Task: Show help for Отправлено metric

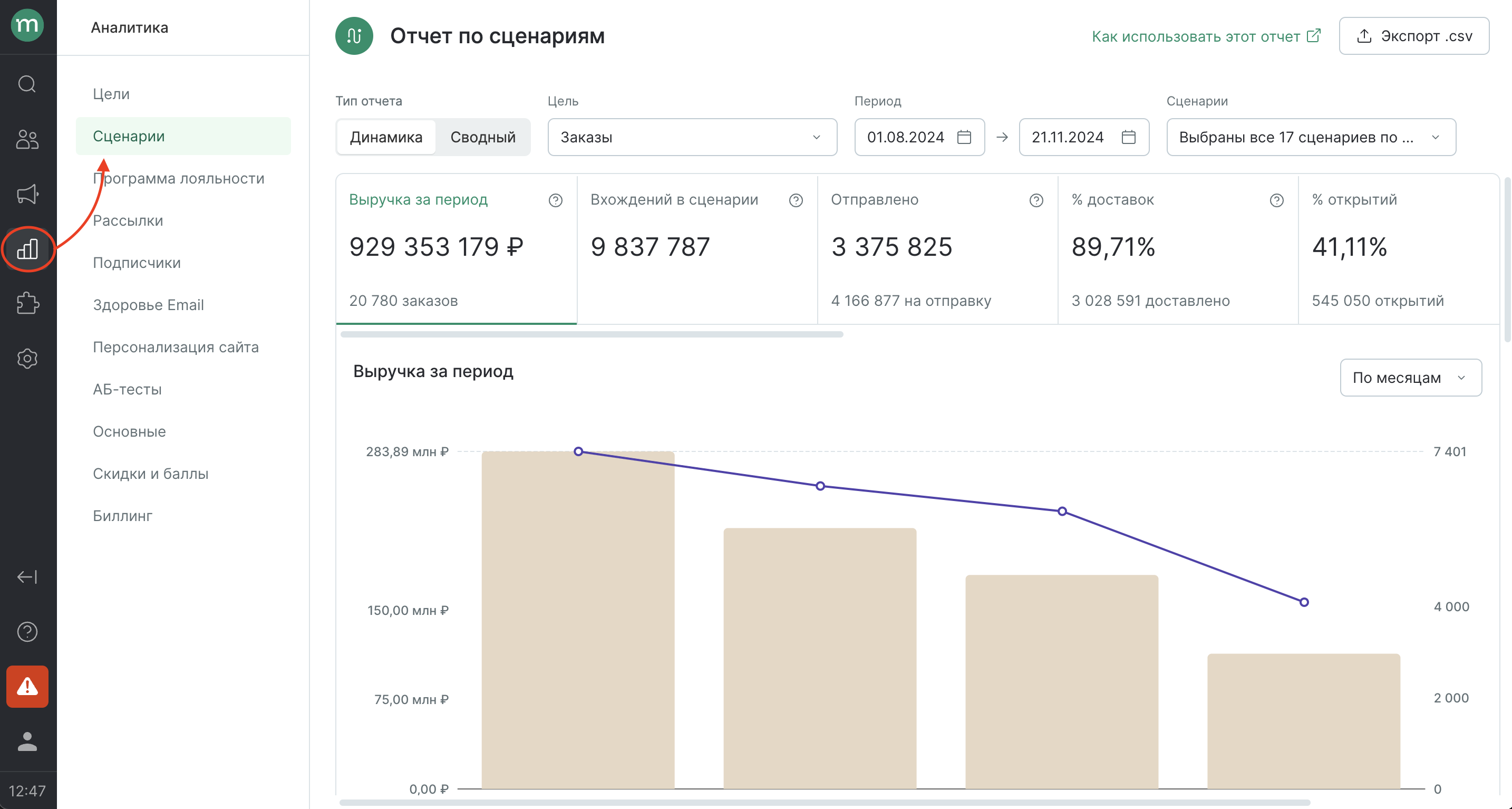Action: point(1036,200)
